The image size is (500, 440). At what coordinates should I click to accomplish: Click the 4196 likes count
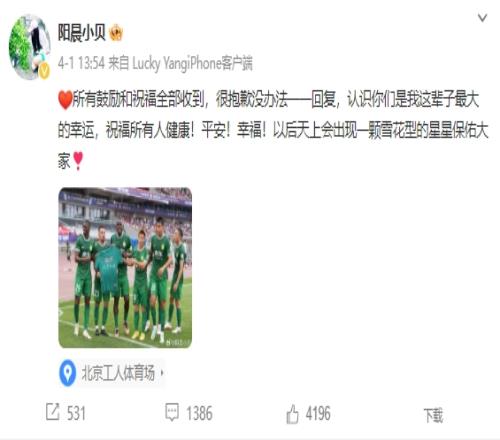tap(318, 413)
